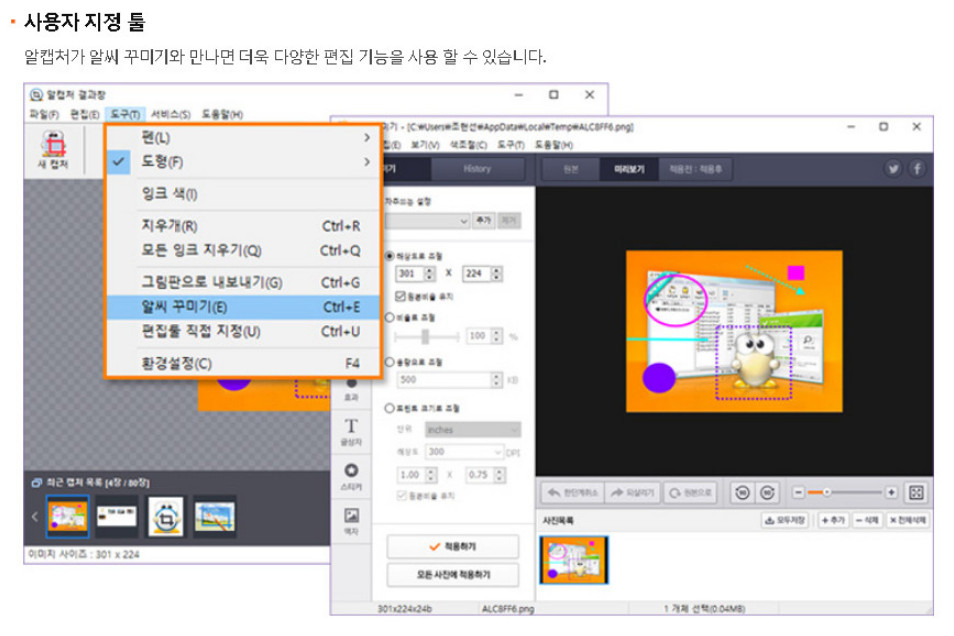Select the print size adjustment radio
954x636 pixels.
[x=390, y=408]
